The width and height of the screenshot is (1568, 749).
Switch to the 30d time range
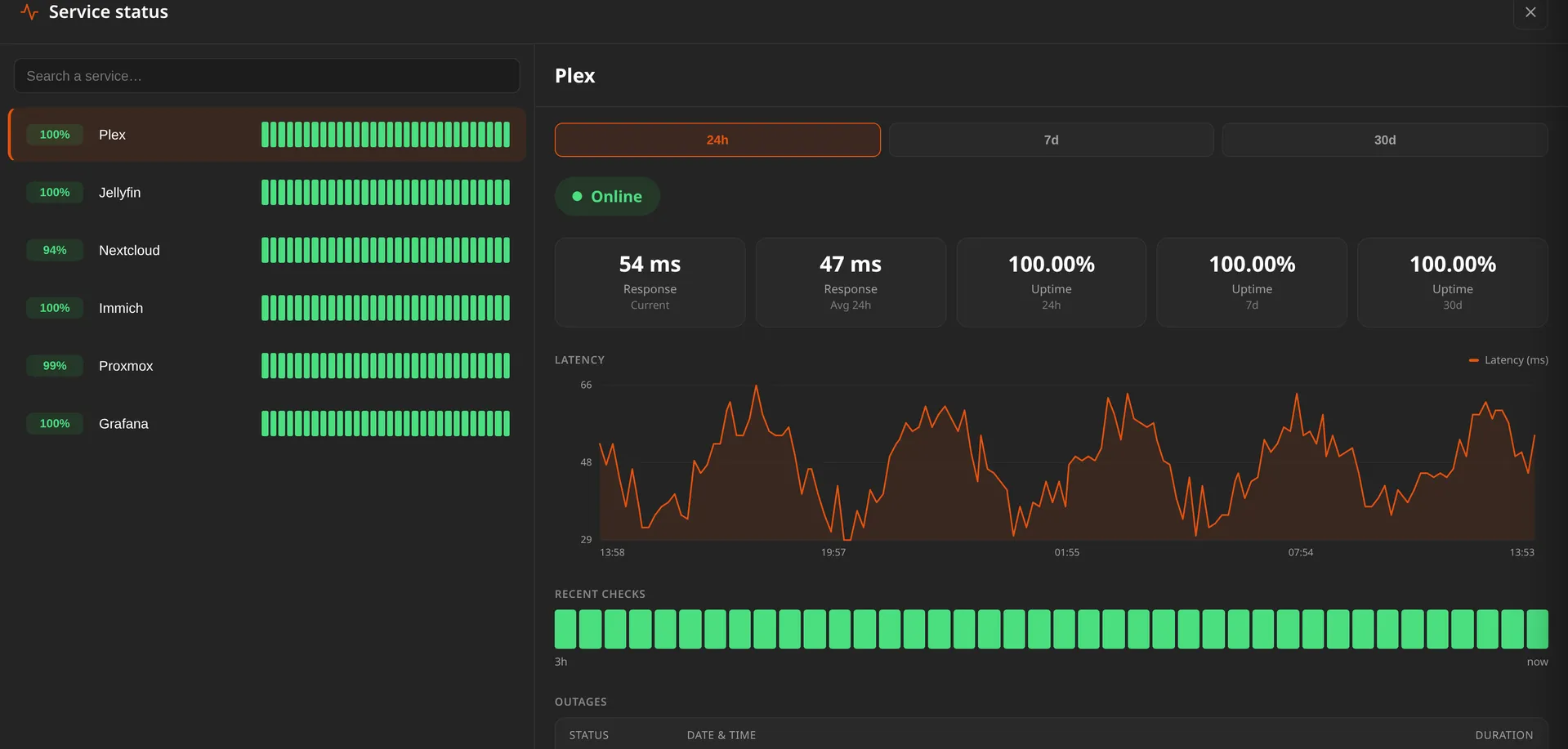point(1385,140)
